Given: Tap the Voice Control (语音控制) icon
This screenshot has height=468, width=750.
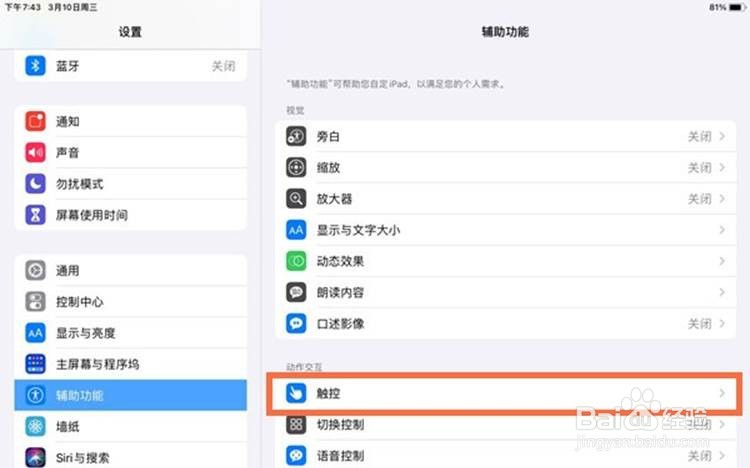Looking at the screenshot, I should 296,456.
